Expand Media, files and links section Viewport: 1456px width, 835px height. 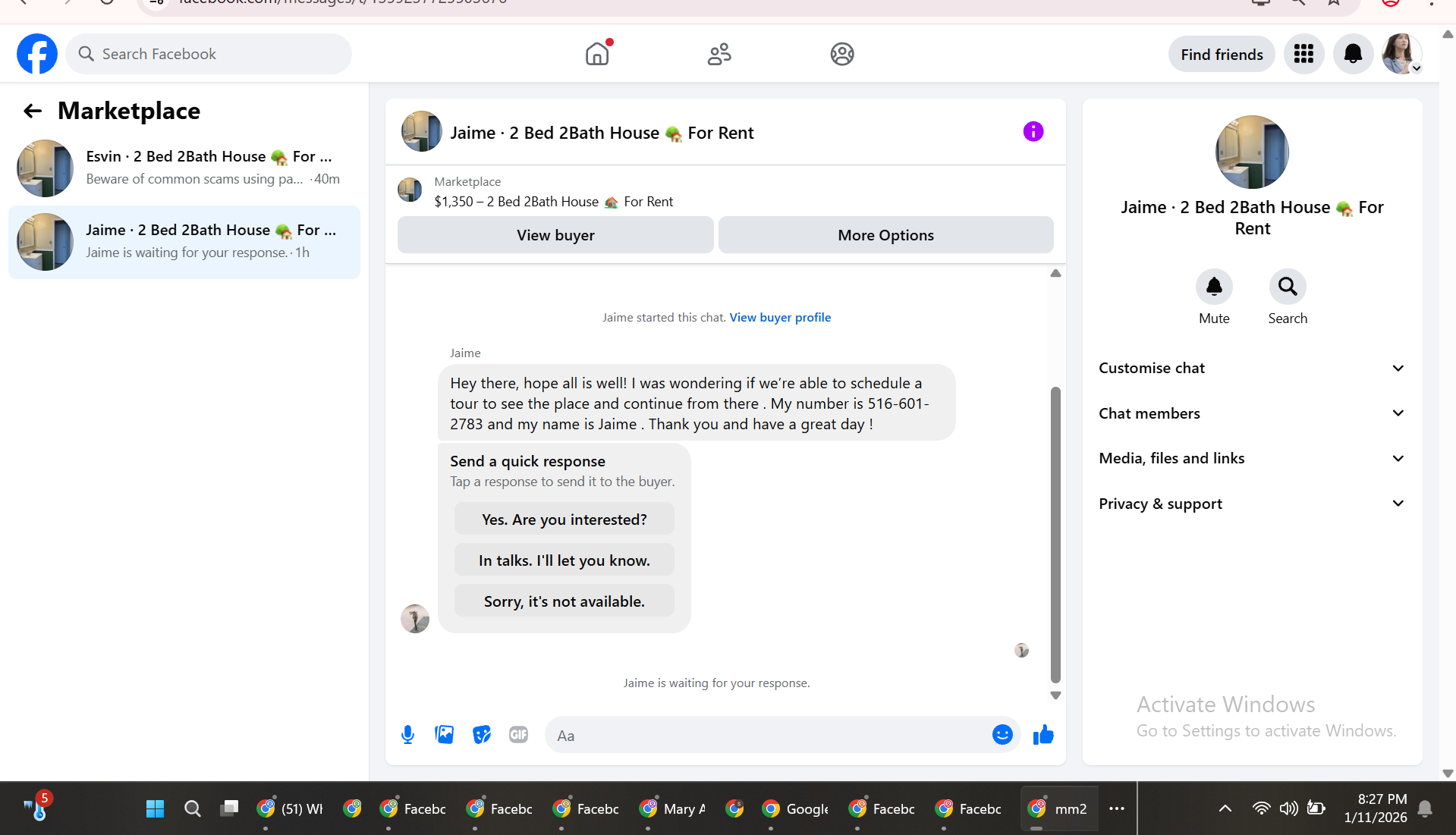1252,458
